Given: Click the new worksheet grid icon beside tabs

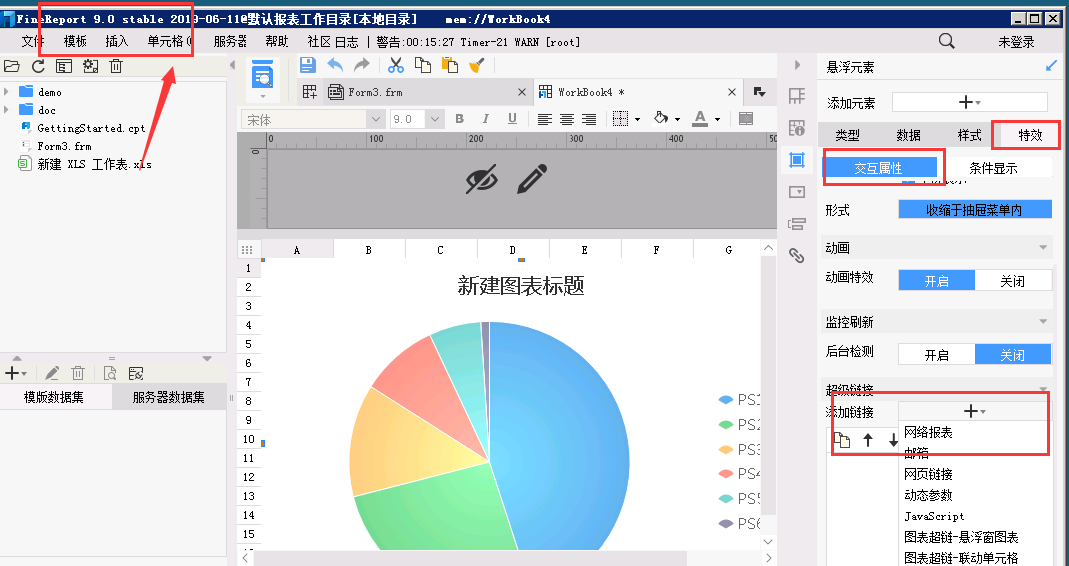Looking at the screenshot, I should coord(310,92).
